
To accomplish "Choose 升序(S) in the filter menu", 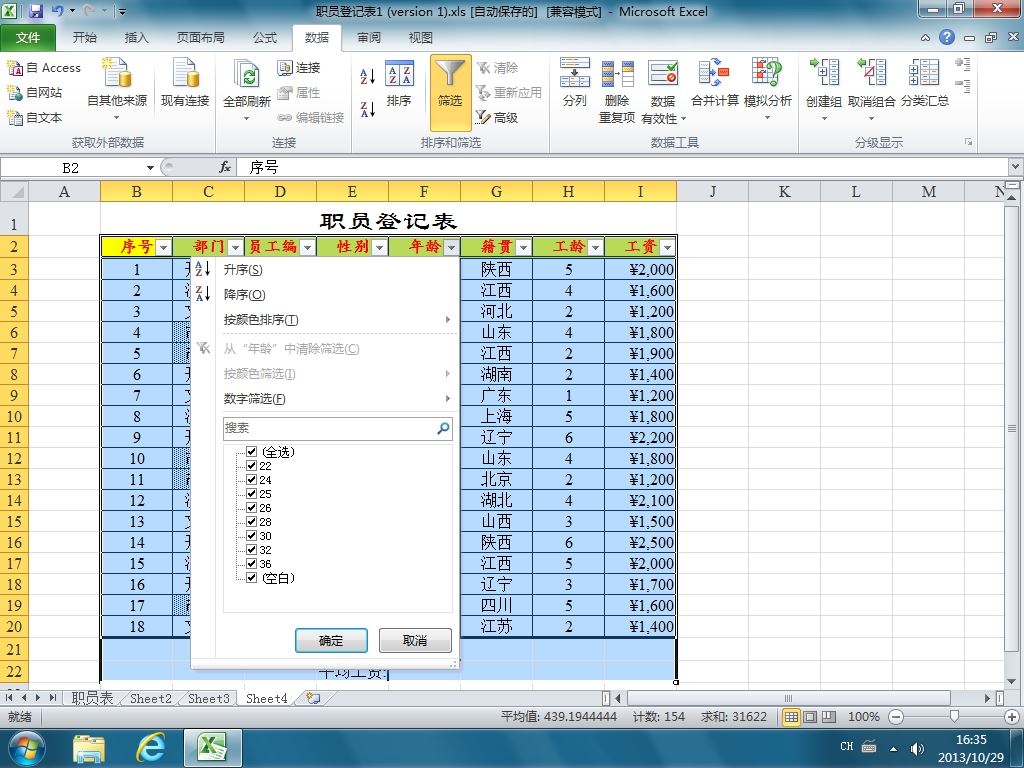I will coord(243,270).
